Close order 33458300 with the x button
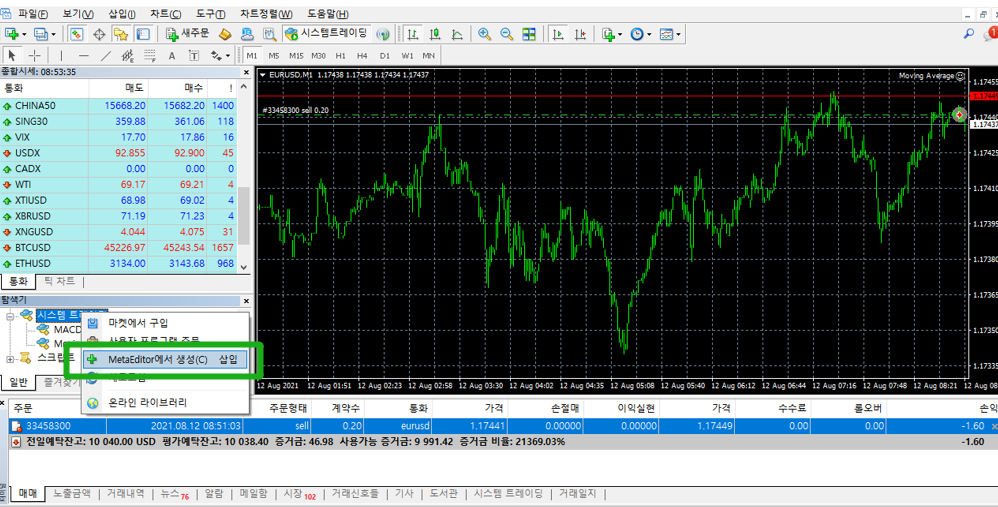 994,426
